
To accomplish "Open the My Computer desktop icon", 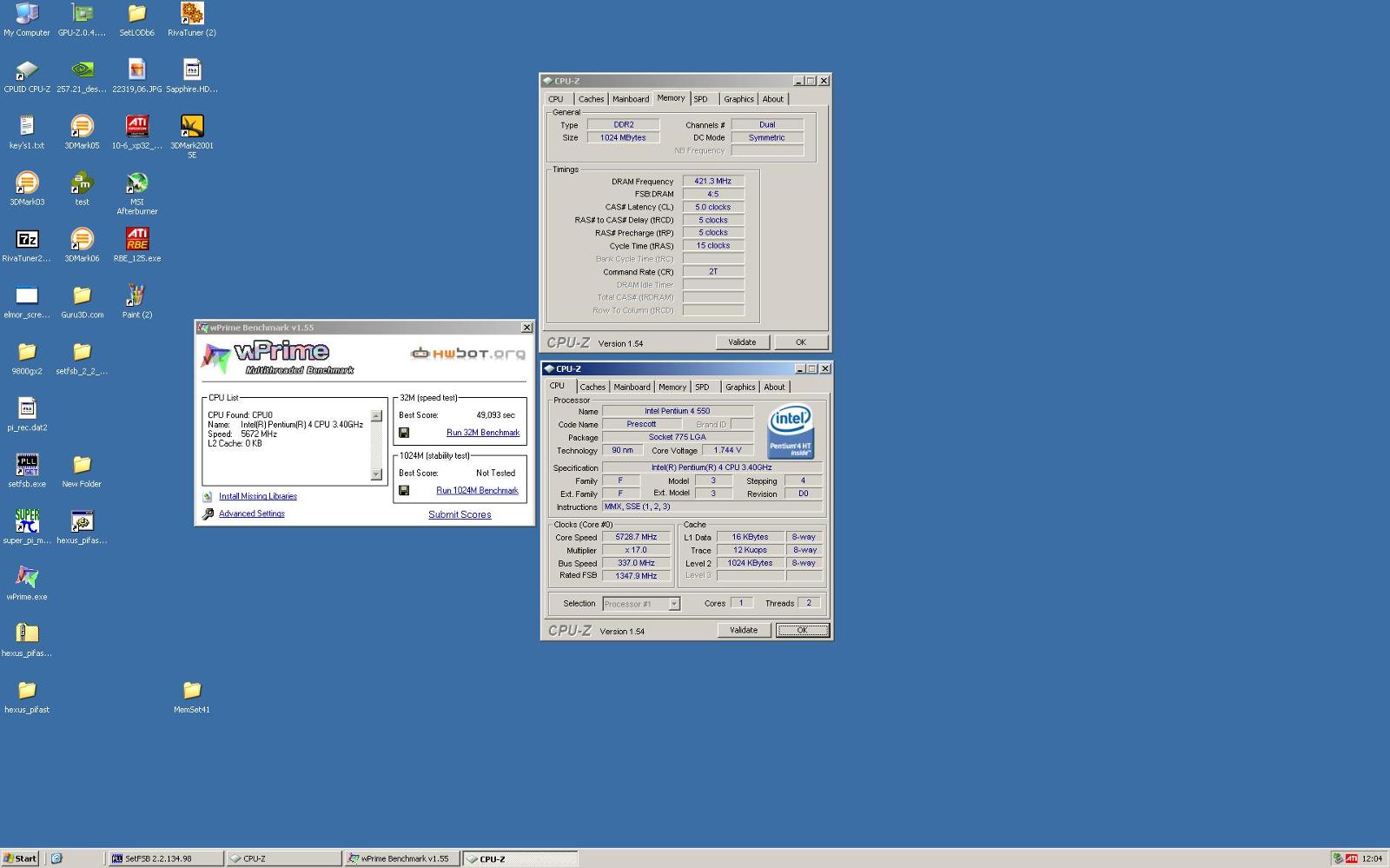I will point(27,14).
